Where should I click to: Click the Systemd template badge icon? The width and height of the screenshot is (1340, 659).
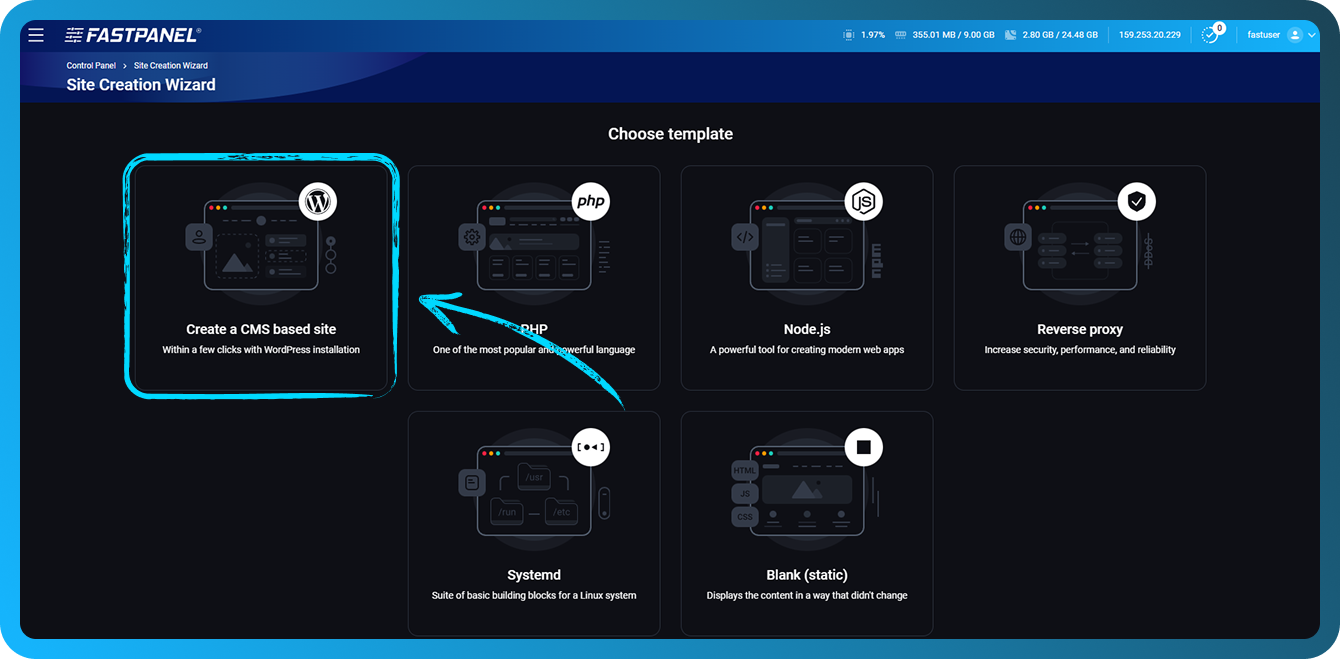tap(590, 447)
